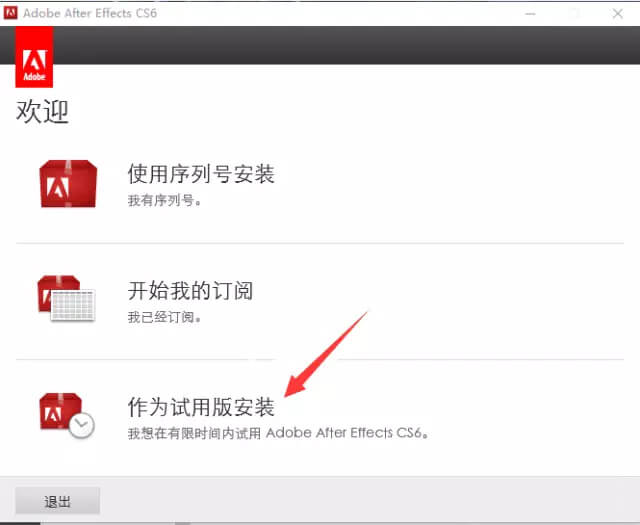Select 开始我的订阅 option
The width and height of the screenshot is (640, 525).
190,291
